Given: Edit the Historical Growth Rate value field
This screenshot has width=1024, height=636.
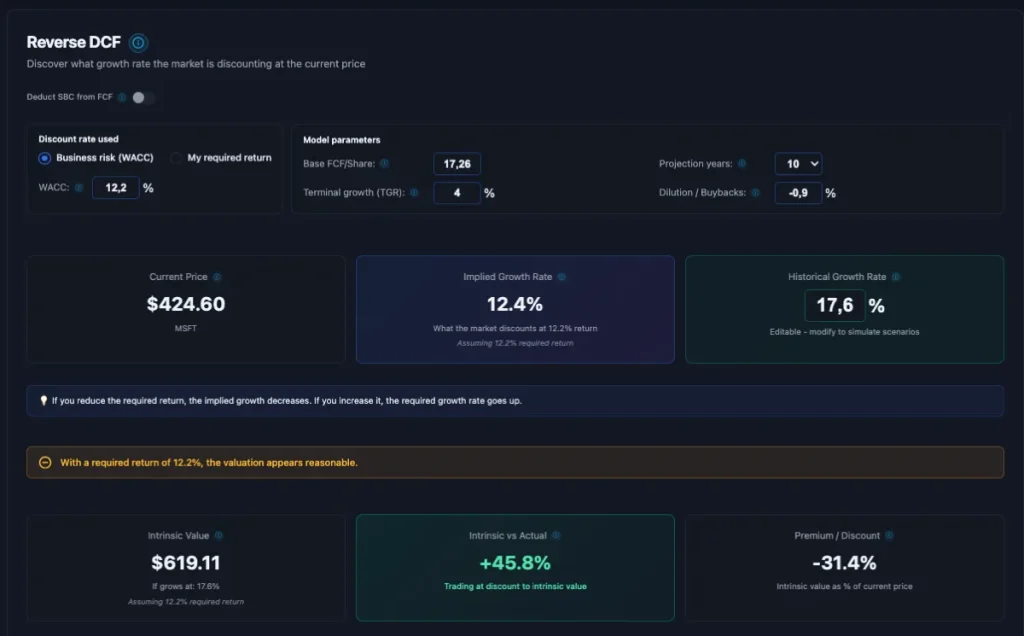Looking at the screenshot, I should pyautogui.click(x=835, y=306).
